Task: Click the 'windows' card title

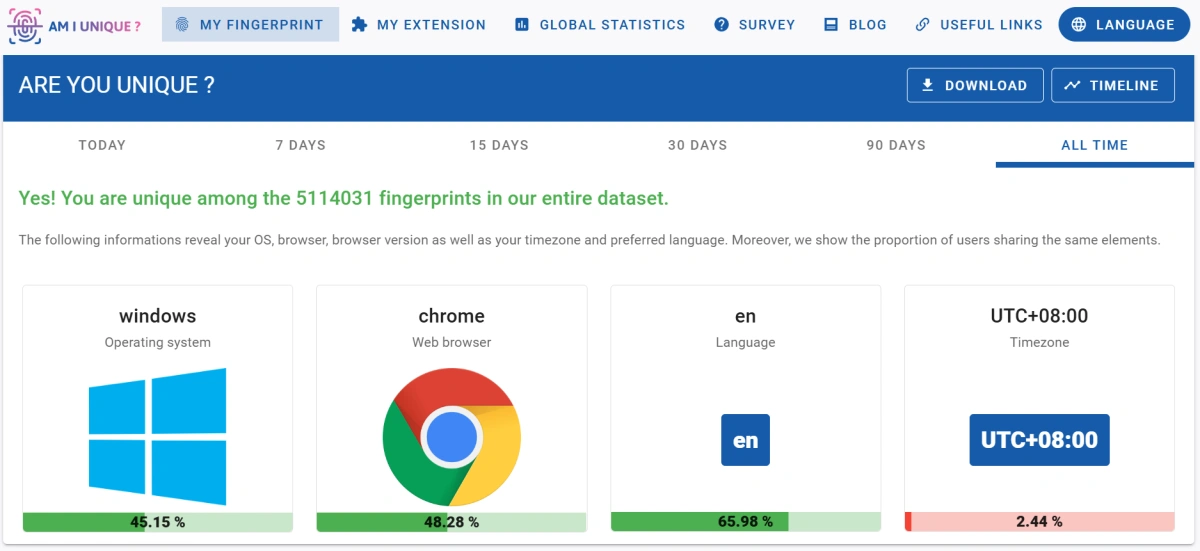Action: (157, 316)
